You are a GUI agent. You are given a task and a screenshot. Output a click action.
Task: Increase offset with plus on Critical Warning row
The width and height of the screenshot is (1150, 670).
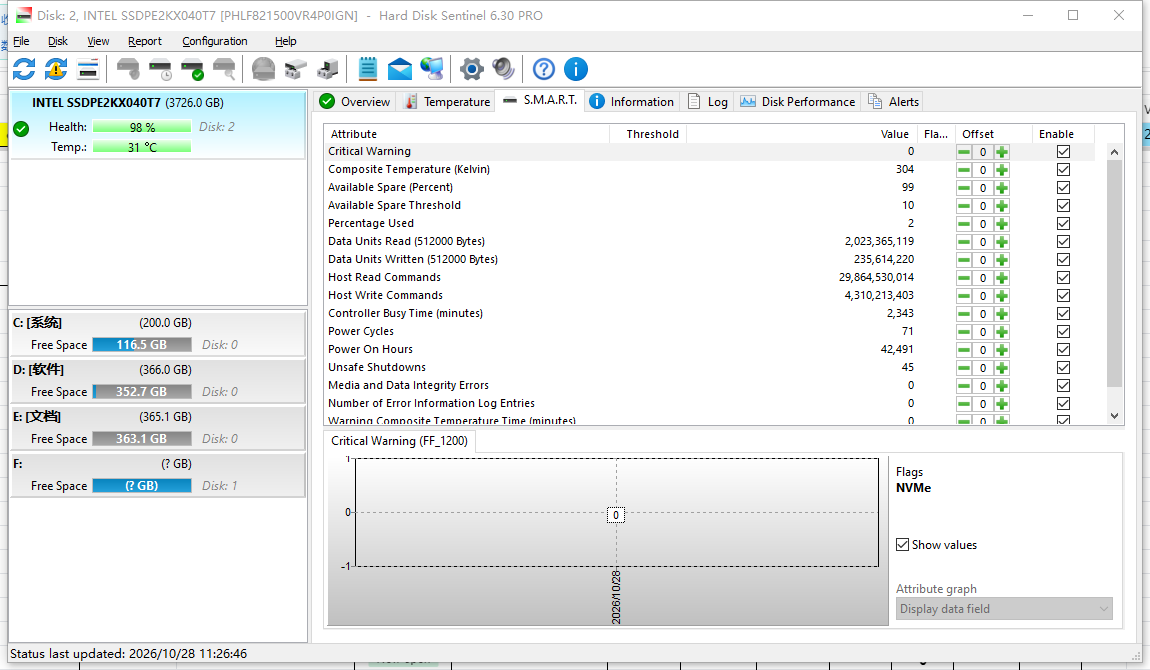coord(1002,152)
